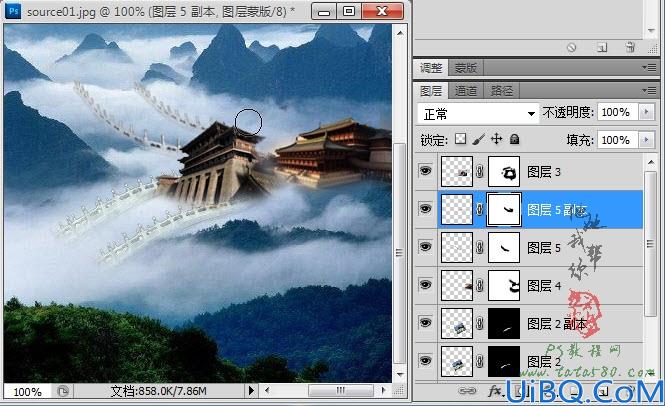665x406 pixels.
Task: Select the 图层 tab
Action: click(431, 91)
